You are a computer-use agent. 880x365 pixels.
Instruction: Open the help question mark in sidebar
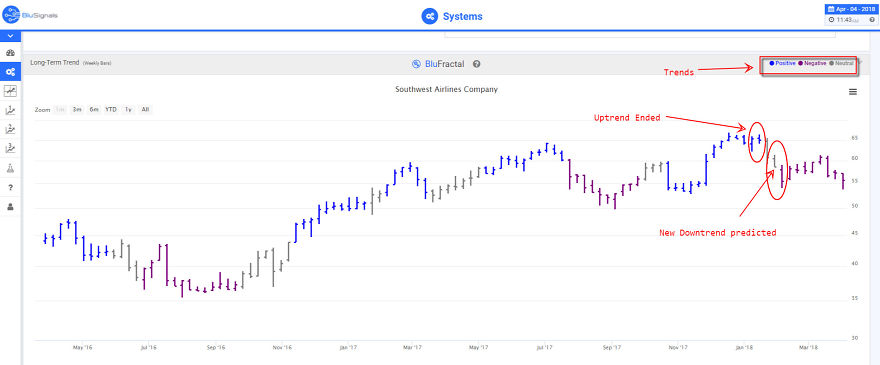pyautogui.click(x=10, y=187)
